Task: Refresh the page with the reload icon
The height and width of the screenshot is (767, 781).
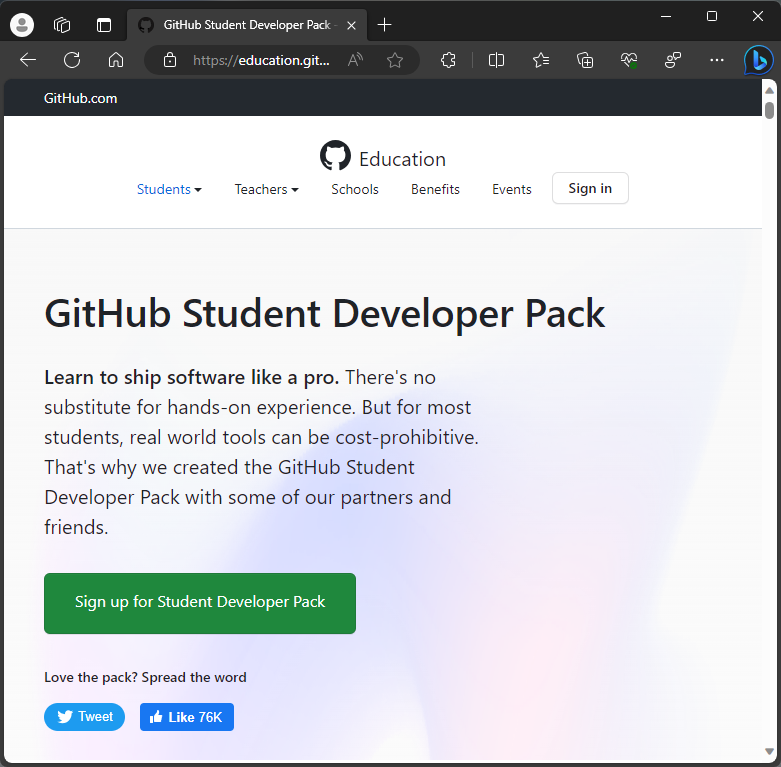Action: (72, 60)
